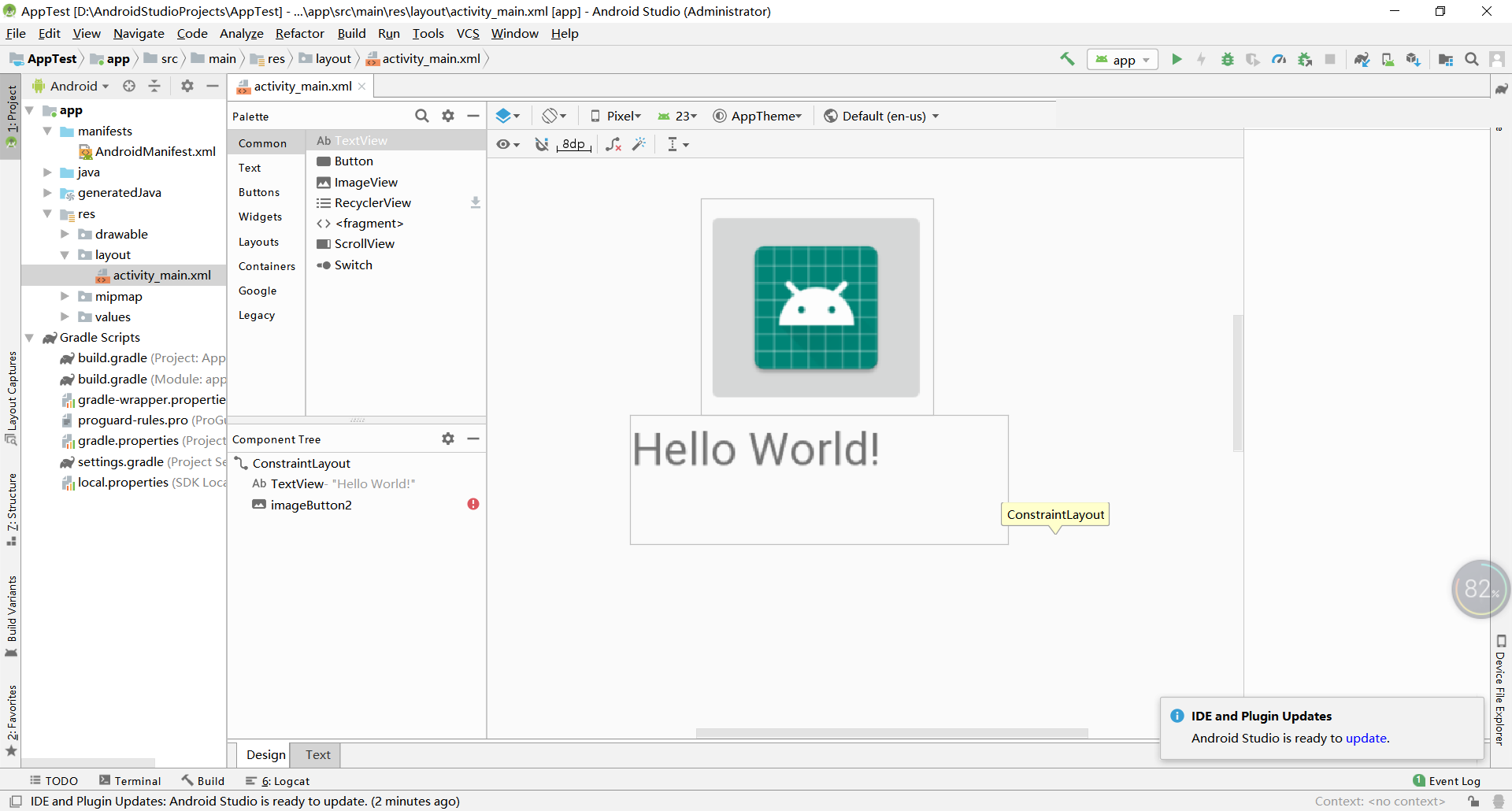Expand the drawable folder

(65, 234)
